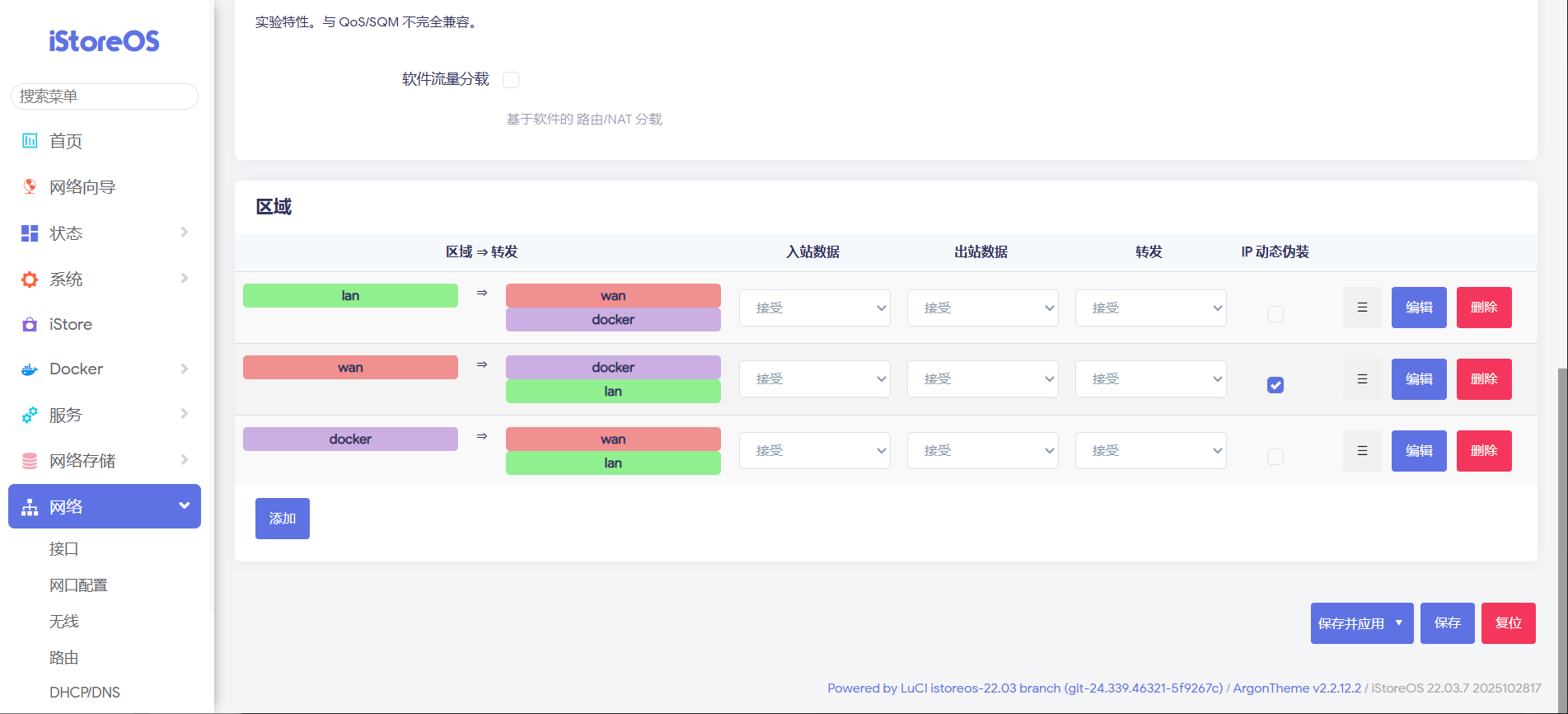Viewport: 1568px width, 714px height.
Task: Open inbound data dropdown for lan zone
Action: click(x=814, y=308)
